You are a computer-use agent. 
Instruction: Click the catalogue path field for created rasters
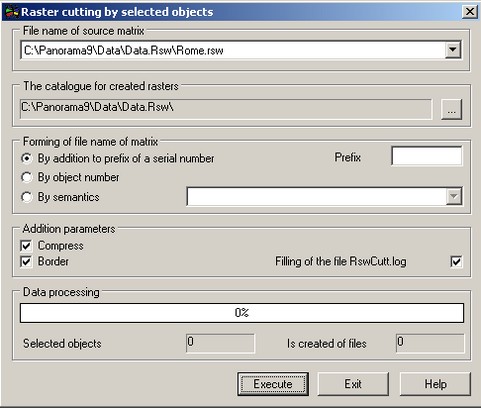[x=226, y=109]
